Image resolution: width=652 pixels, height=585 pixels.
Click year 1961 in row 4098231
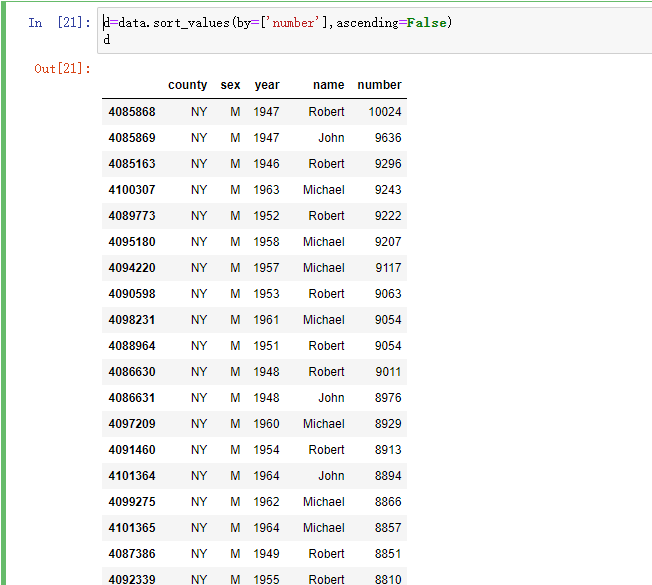pyautogui.click(x=267, y=320)
